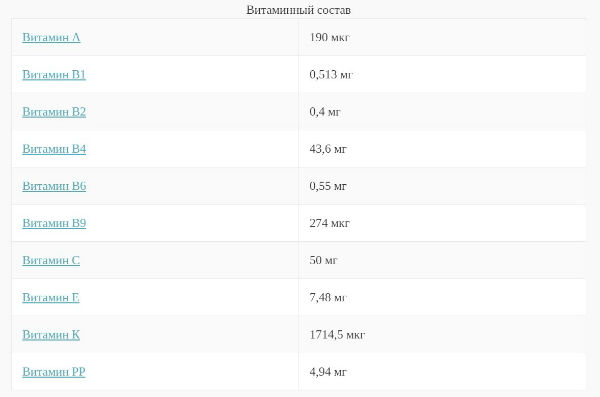Image resolution: width=600 pixels, height=397 pixels.
Task: Click the 43,6 мг value
Action: click(328, 149)
